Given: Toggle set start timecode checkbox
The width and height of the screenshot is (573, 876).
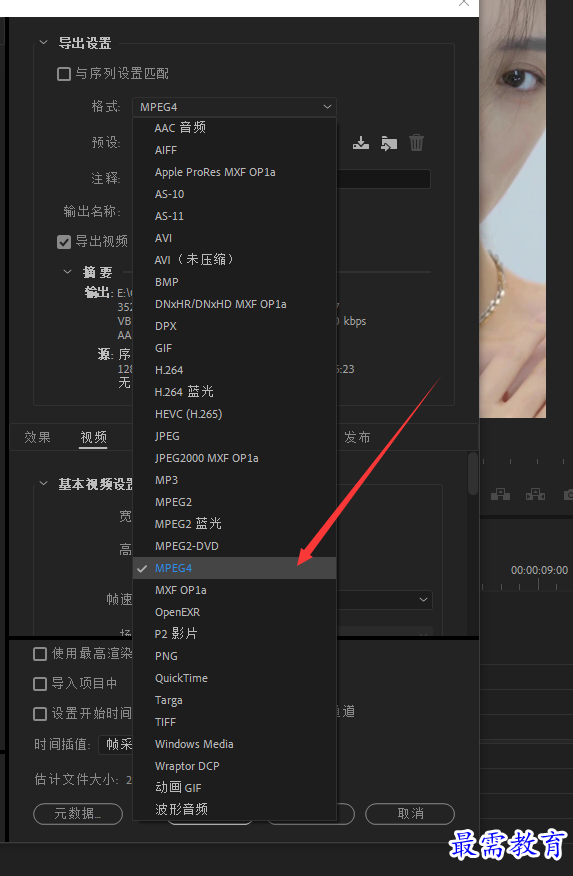Looking at the screenshot, I should [x=40, y=713].
